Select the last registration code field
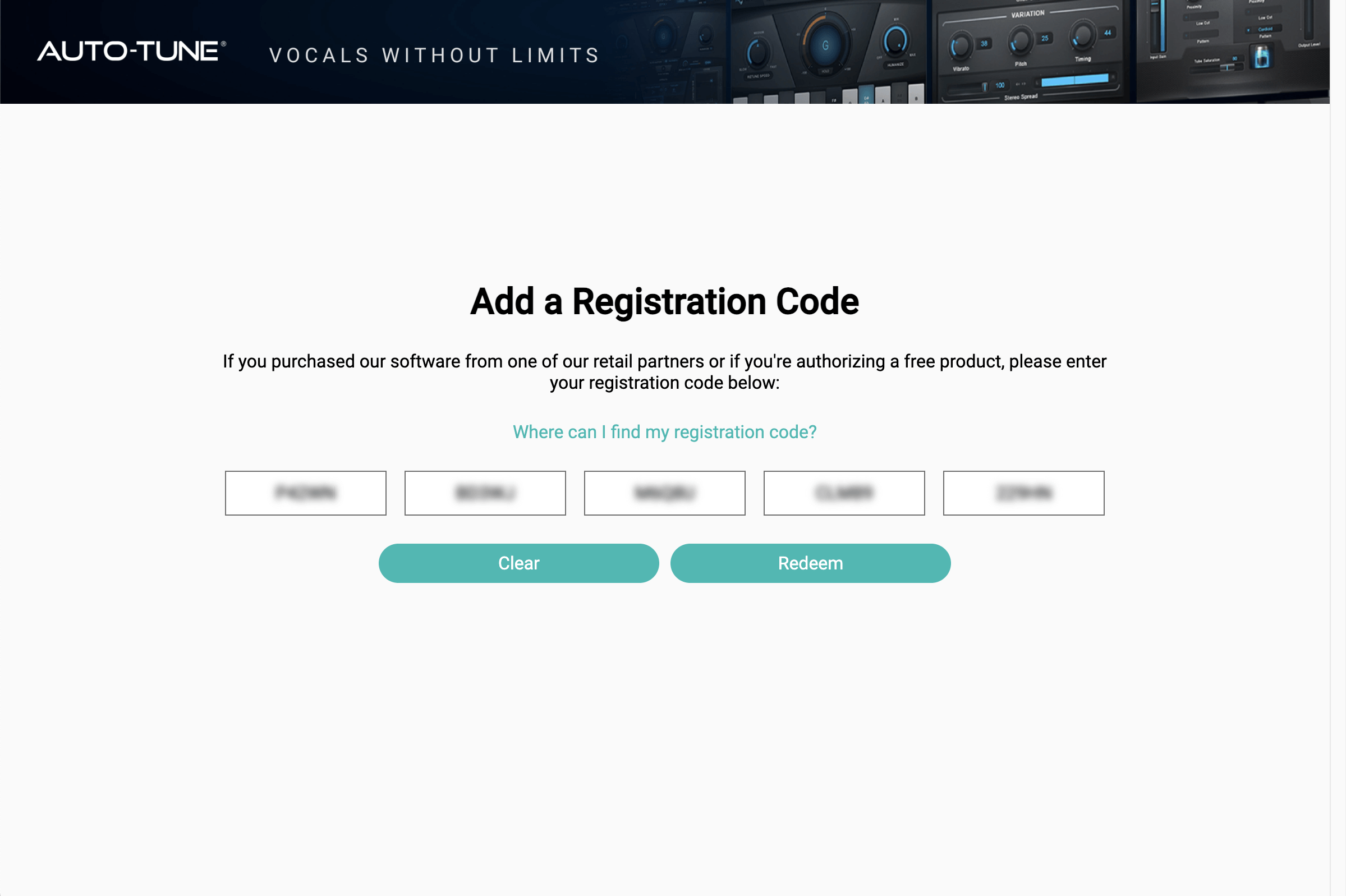 point(1023,493)
